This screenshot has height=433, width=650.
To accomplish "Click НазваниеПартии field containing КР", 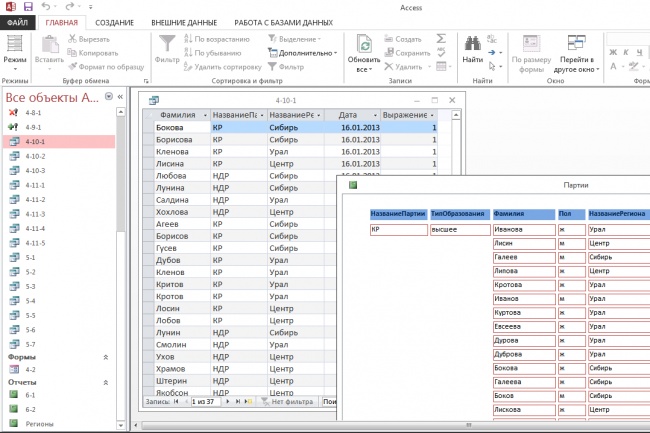I will click(x=398, y=230).
